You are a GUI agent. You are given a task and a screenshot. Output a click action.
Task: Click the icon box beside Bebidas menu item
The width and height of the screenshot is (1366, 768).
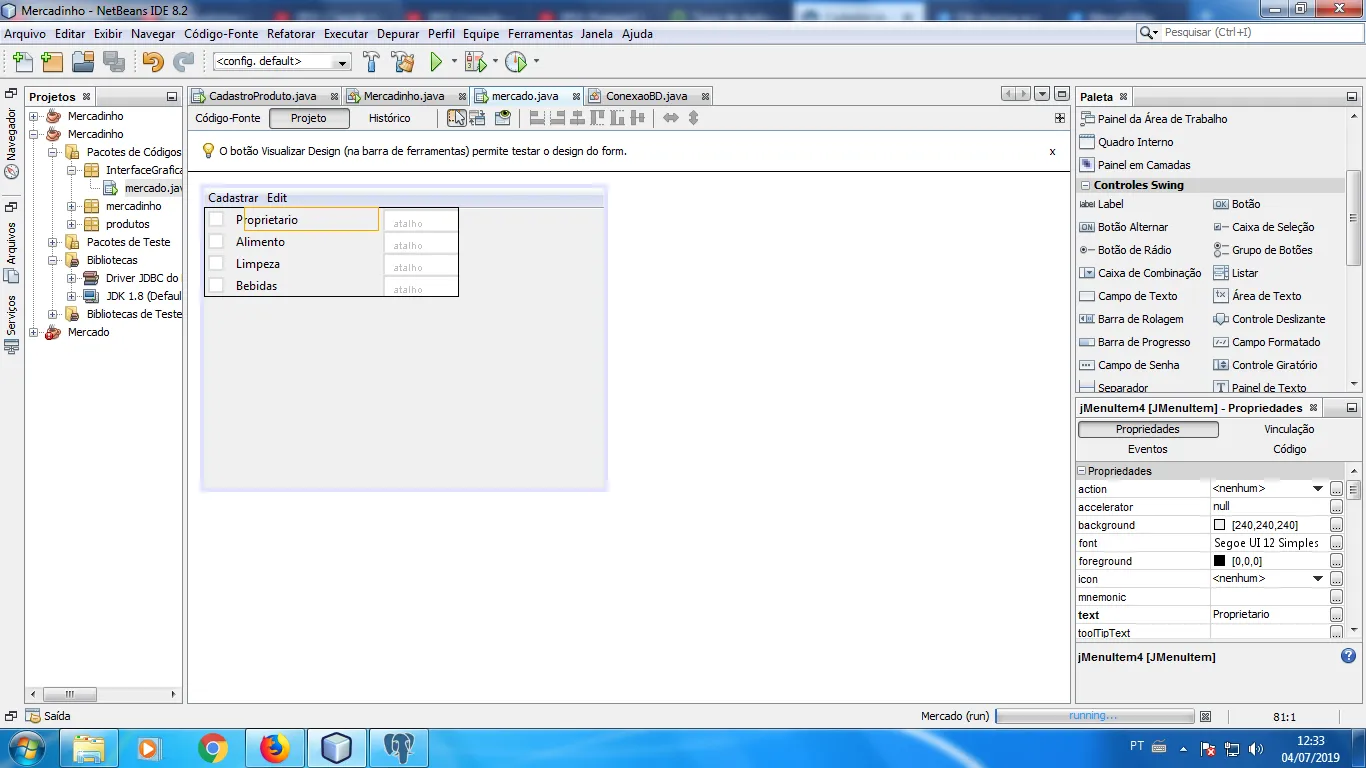click(x=216, y=285)
